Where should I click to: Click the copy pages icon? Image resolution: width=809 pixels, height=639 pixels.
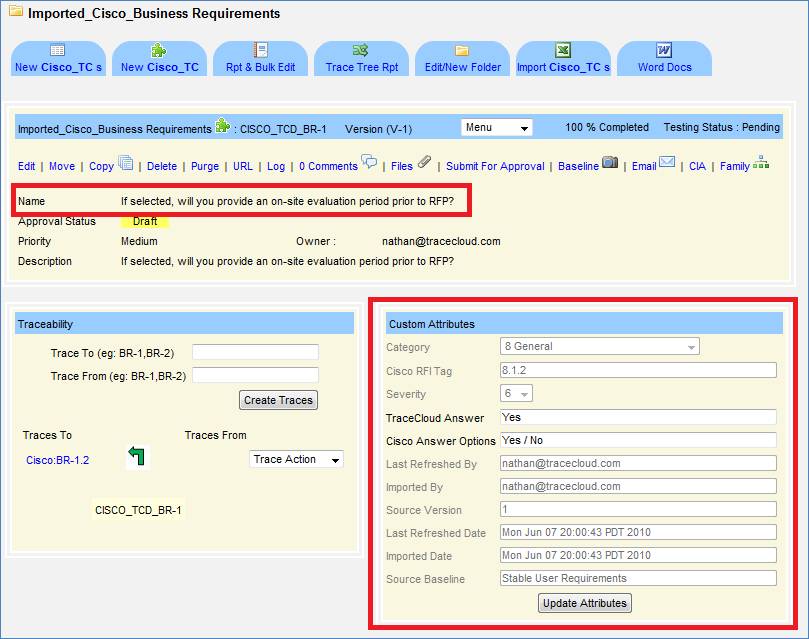(125, 162)
